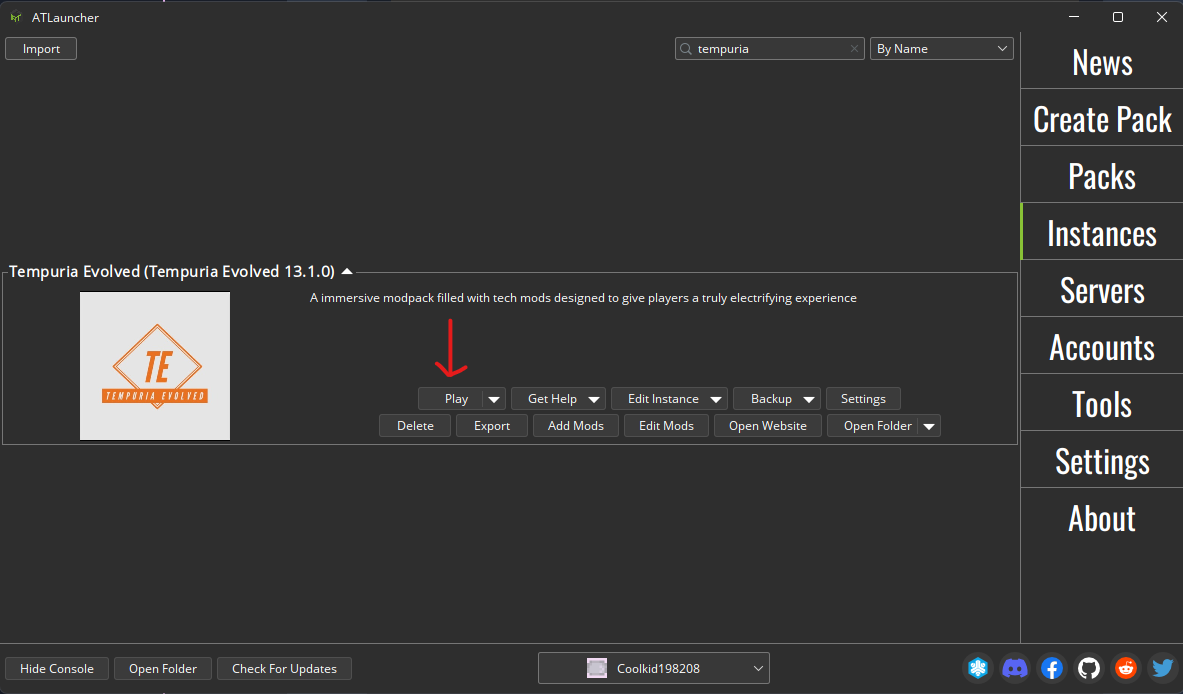Click the Tempuria Evolved 13.1.0 instance title
The height and width of the screenshot is (694, 1183).
[171, 272]
